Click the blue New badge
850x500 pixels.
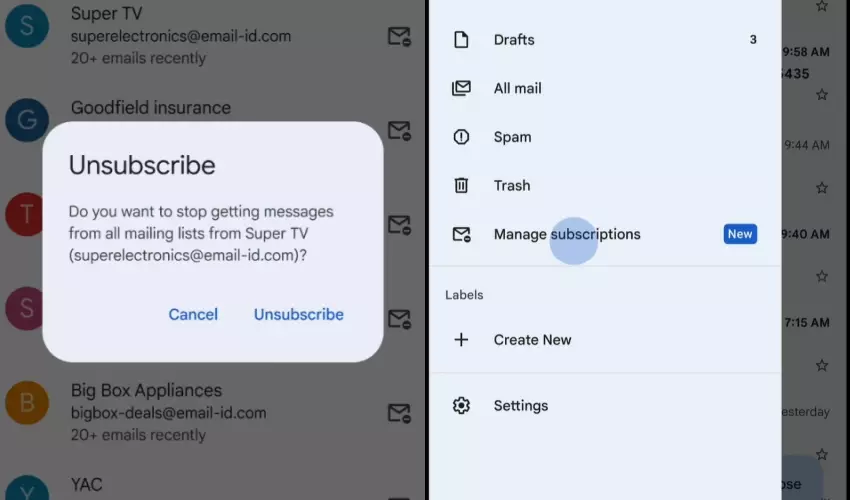[x=740, y=234]
